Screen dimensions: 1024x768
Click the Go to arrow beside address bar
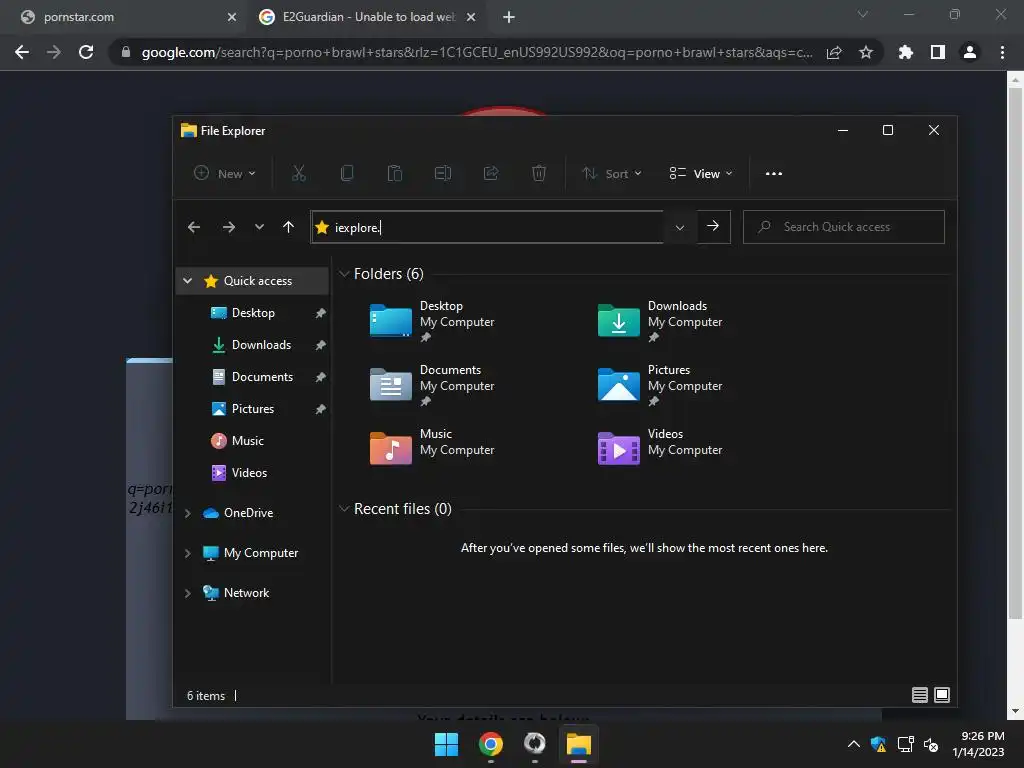[713, 226]
